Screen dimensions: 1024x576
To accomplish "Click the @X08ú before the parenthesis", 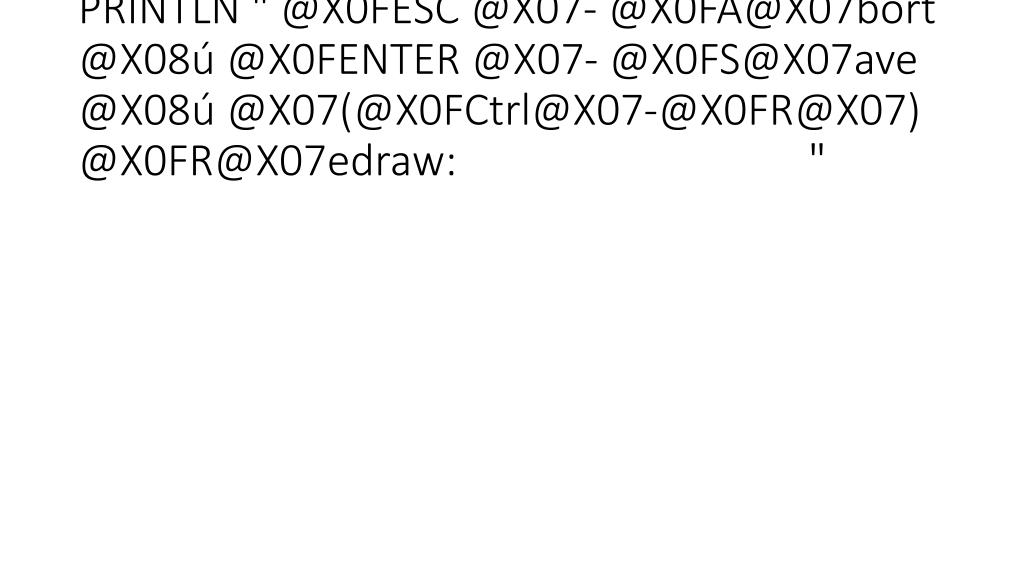I will (x=147, y=111).
